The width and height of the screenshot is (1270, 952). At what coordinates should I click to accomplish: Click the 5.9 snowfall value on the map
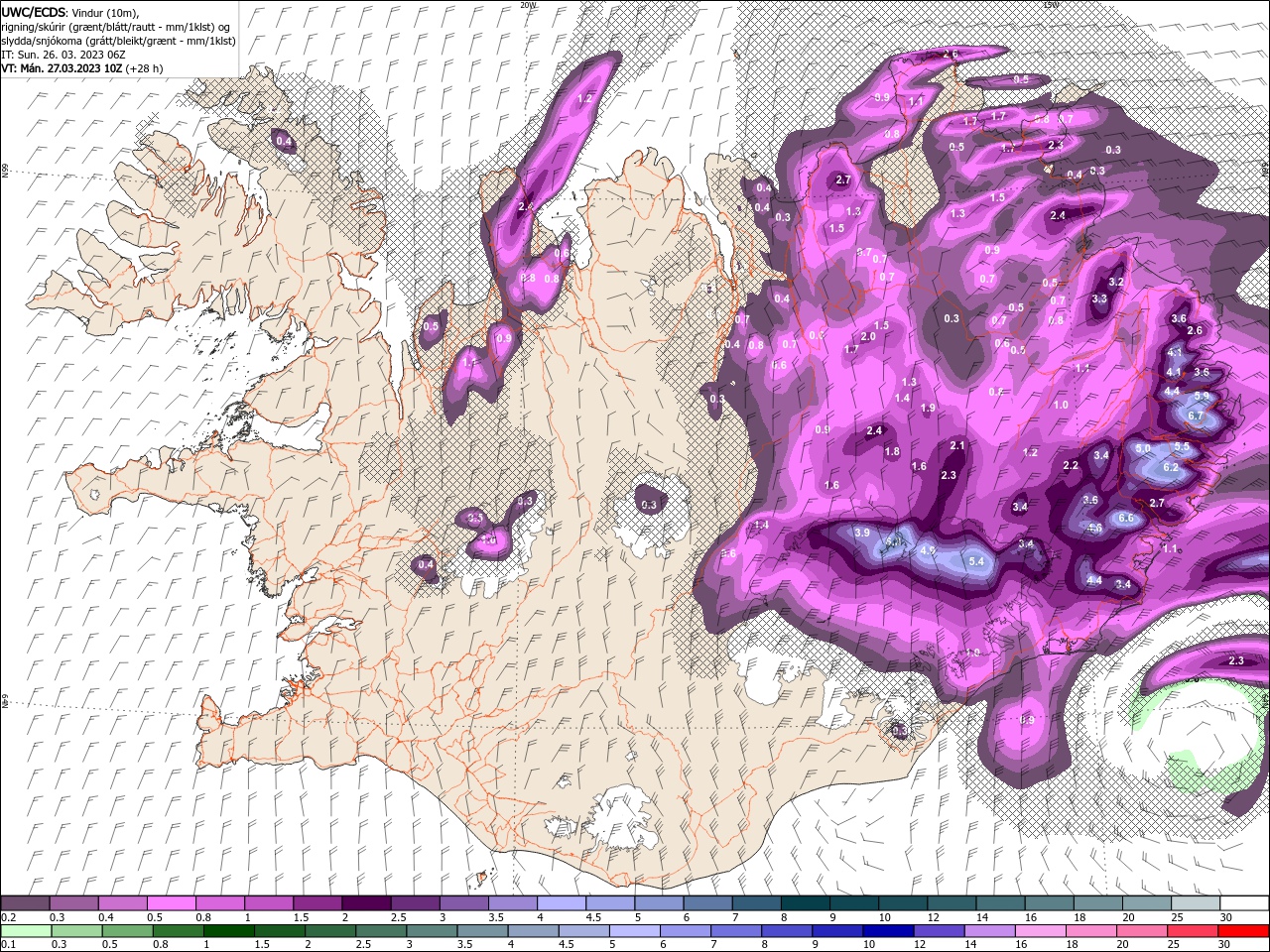click(1202, 396)
